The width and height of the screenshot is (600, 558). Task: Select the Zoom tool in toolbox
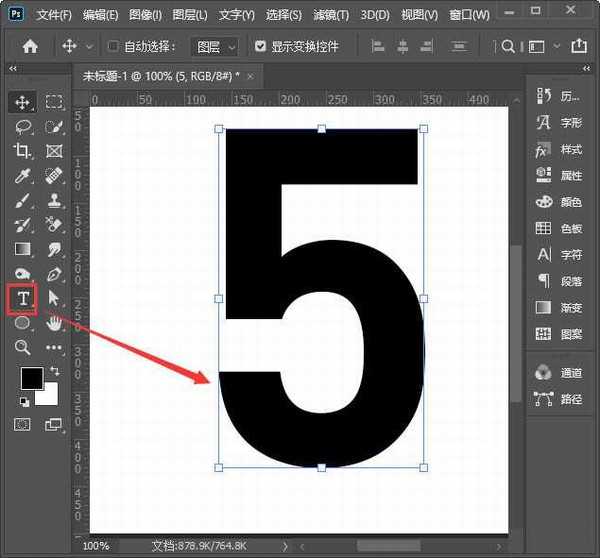click(22, 347)
